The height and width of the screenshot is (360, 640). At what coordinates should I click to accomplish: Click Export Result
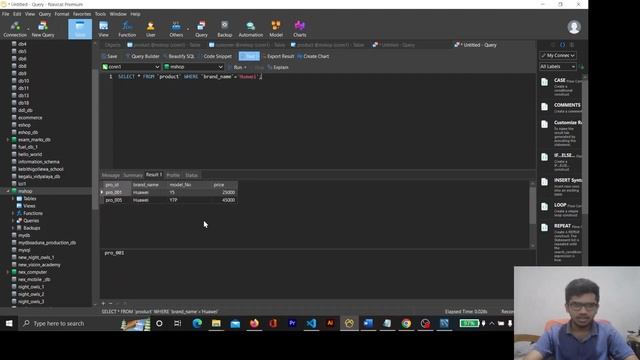pos(278,56)
